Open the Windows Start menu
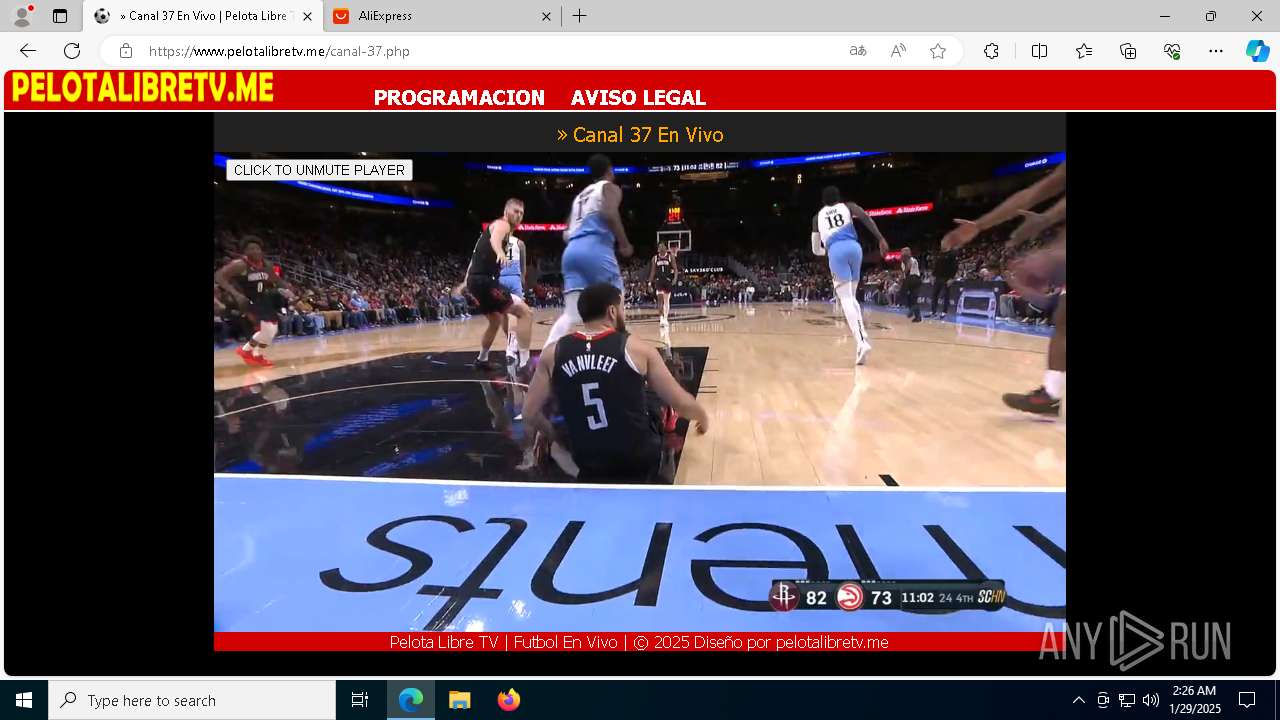The image size is (1280, 720). coord(24,700)
